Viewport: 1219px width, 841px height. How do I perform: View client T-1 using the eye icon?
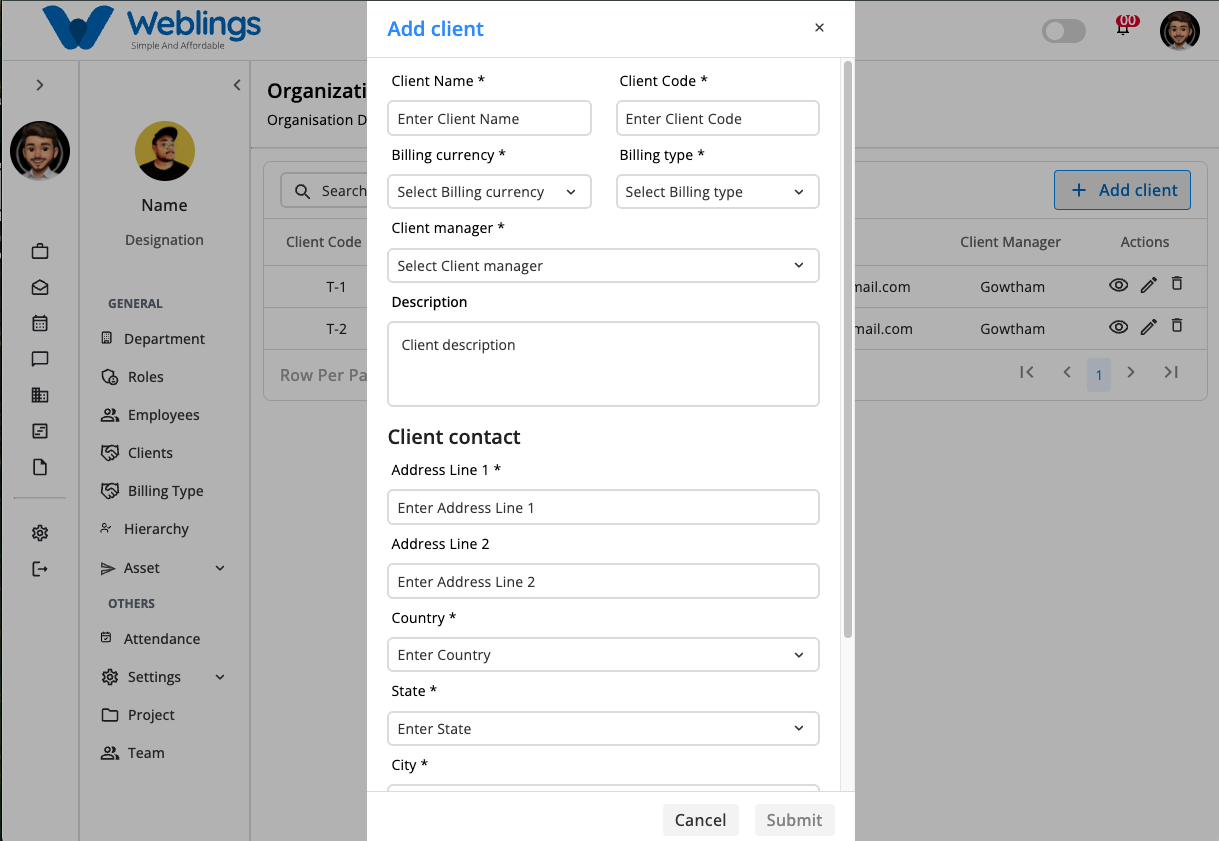click(1119, 285)
